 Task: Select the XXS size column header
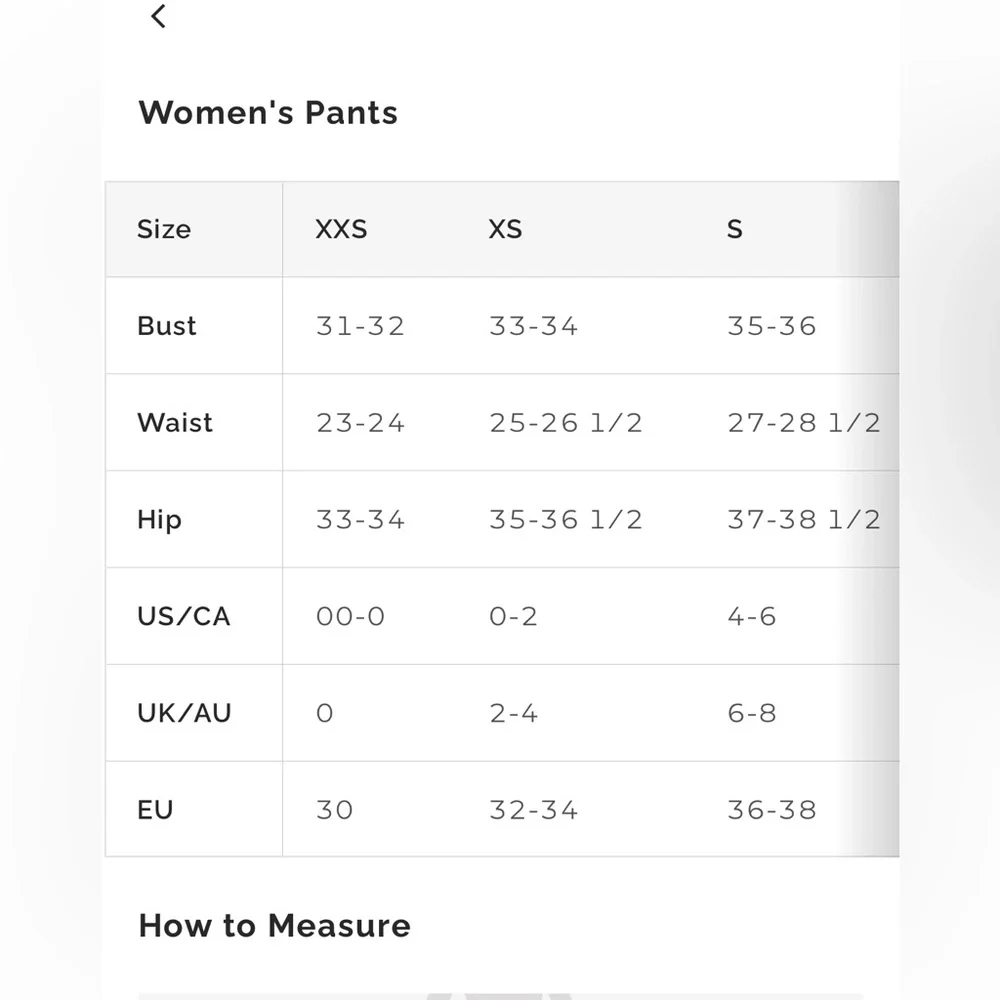[x=341, y=229]
